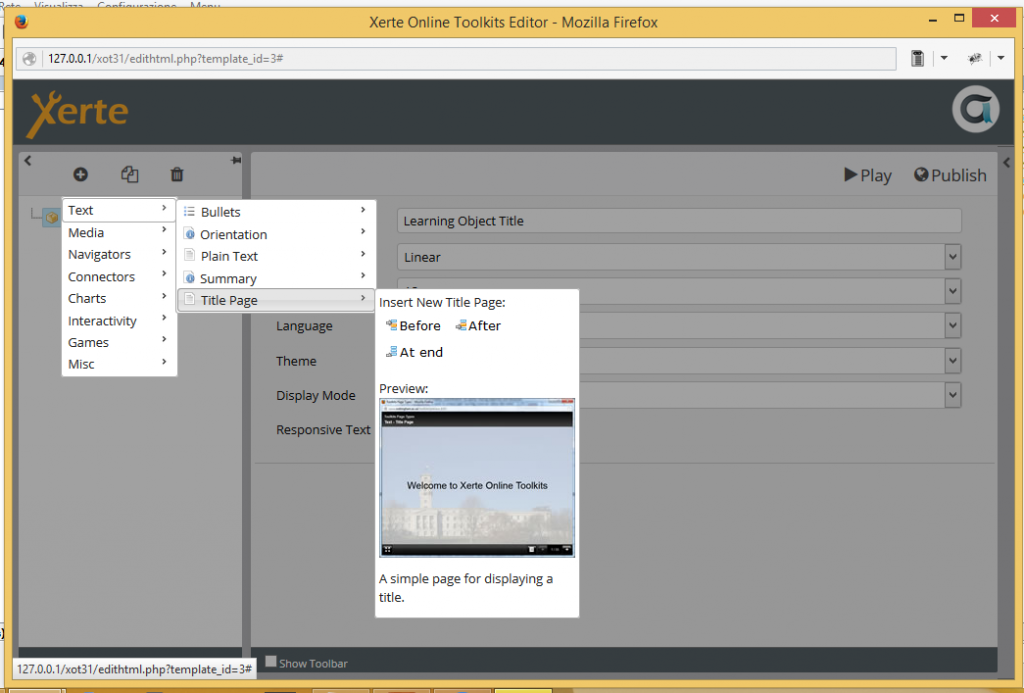Viewport: 1024px width, 693px height.
Task: Click the Display Mode label
Action: tap(315, 395)
